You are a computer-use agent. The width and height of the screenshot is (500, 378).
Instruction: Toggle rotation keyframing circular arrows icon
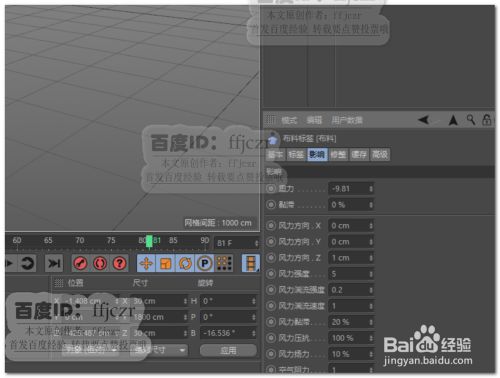[185, 263]
